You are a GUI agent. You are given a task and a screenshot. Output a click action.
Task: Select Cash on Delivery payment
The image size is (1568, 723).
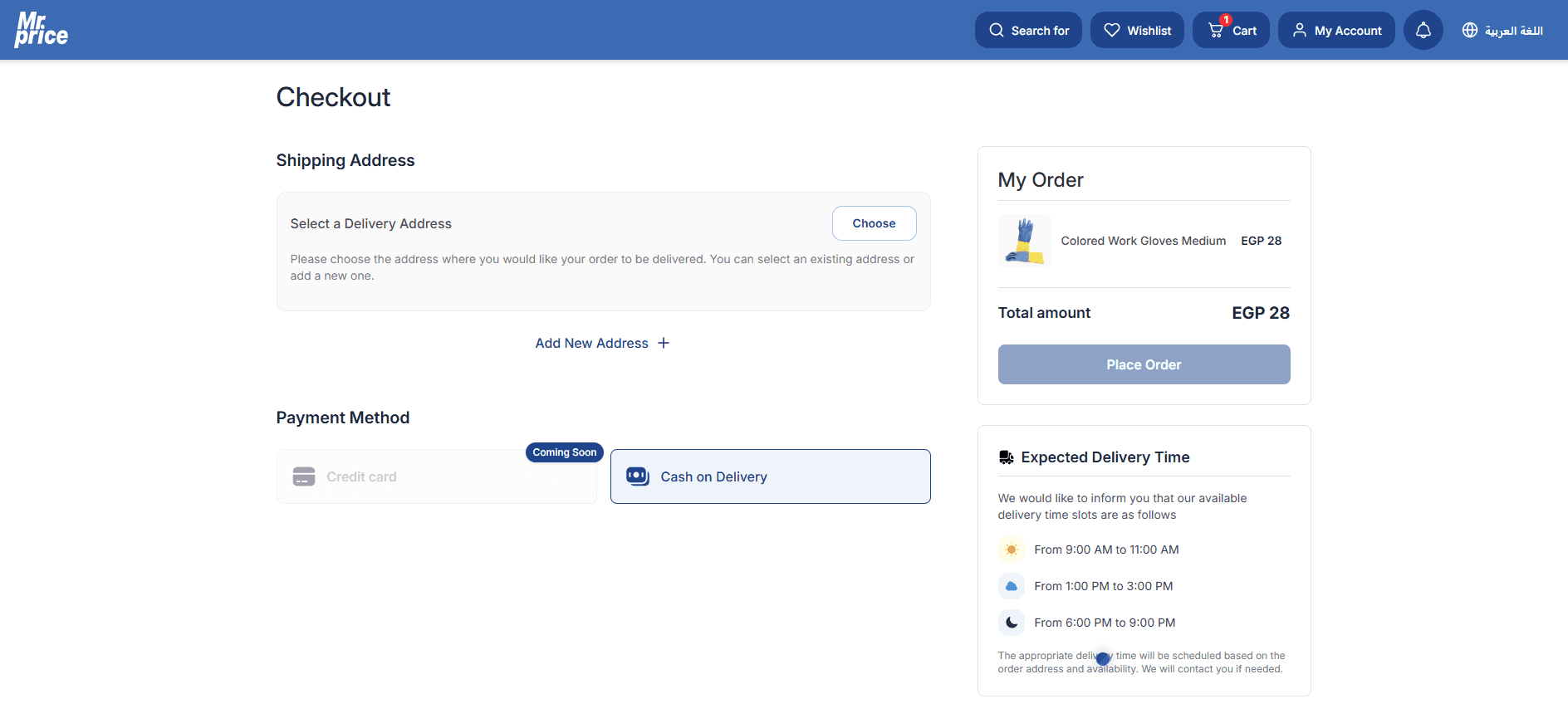(770, 476)
